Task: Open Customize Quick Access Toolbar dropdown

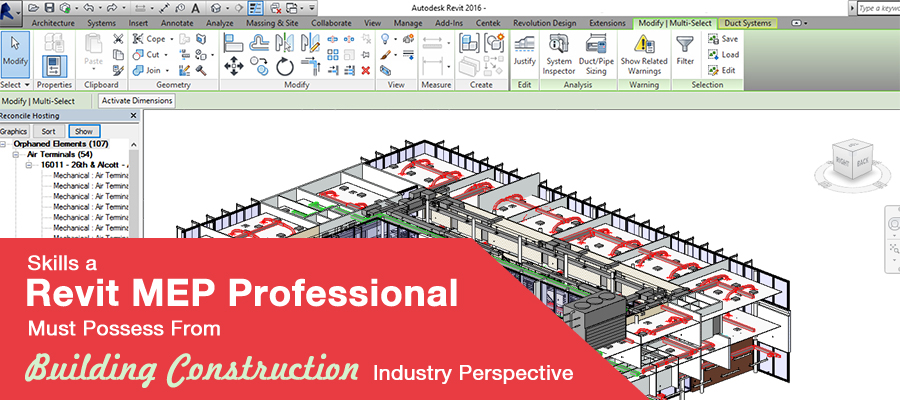Action: point(311,8)
